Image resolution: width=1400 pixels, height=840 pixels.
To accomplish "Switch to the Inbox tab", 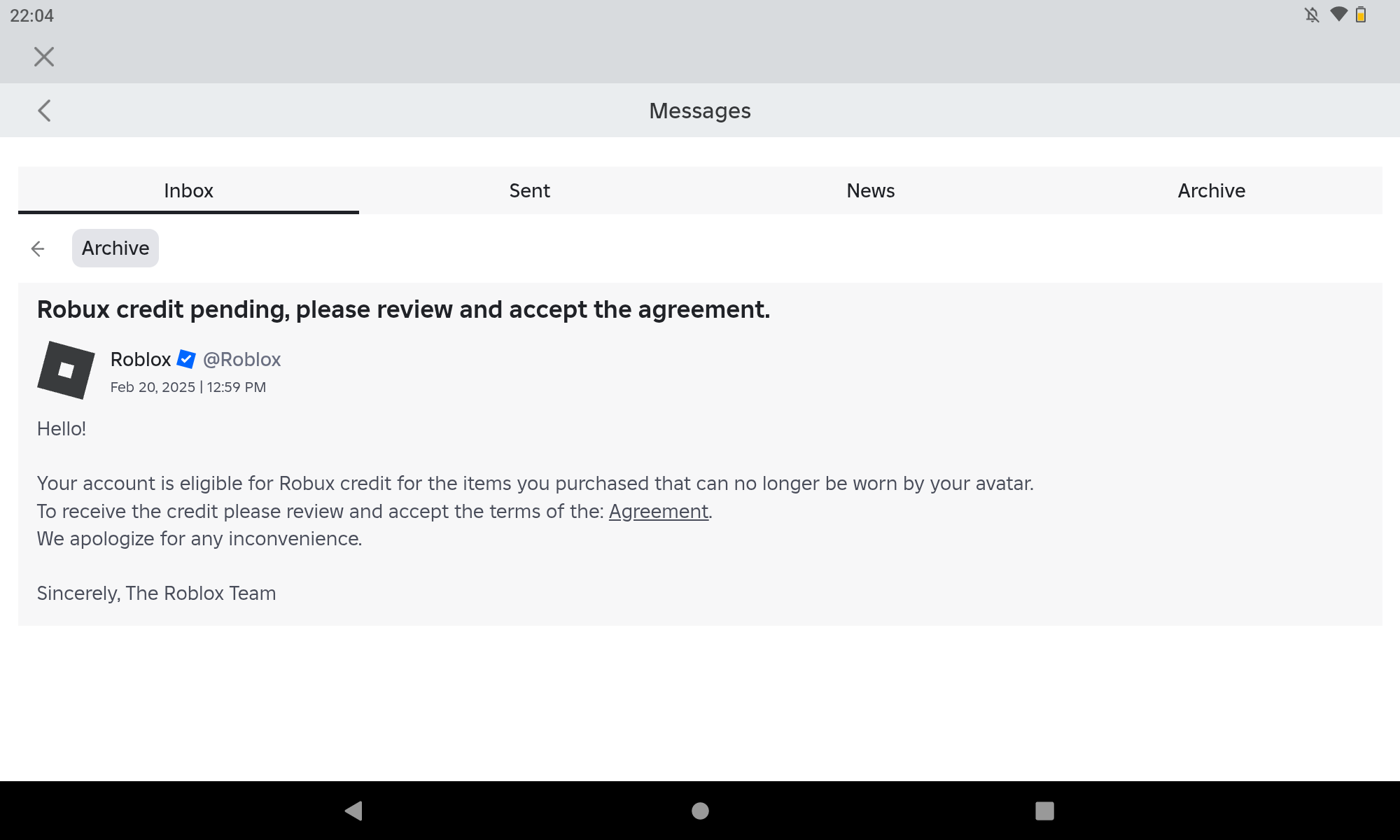I will tap(188, 190).
